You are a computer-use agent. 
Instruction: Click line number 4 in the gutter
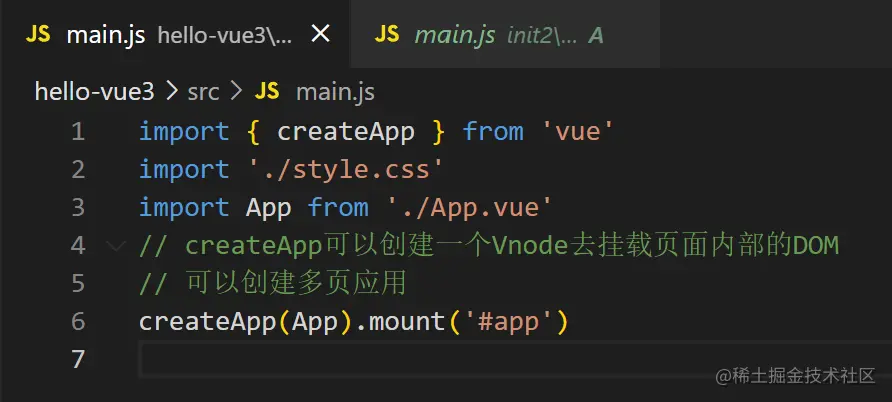(78, 246)
